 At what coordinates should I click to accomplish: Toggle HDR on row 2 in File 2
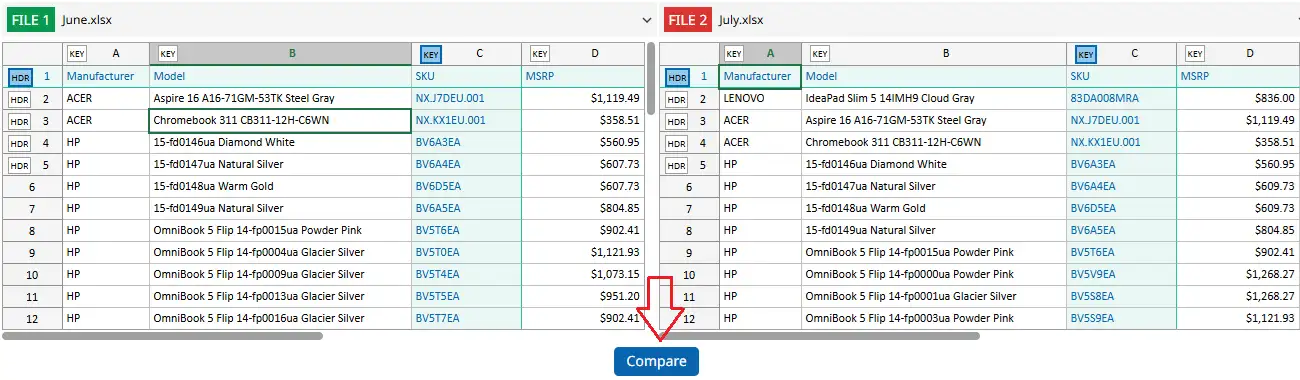coord(677,99)
